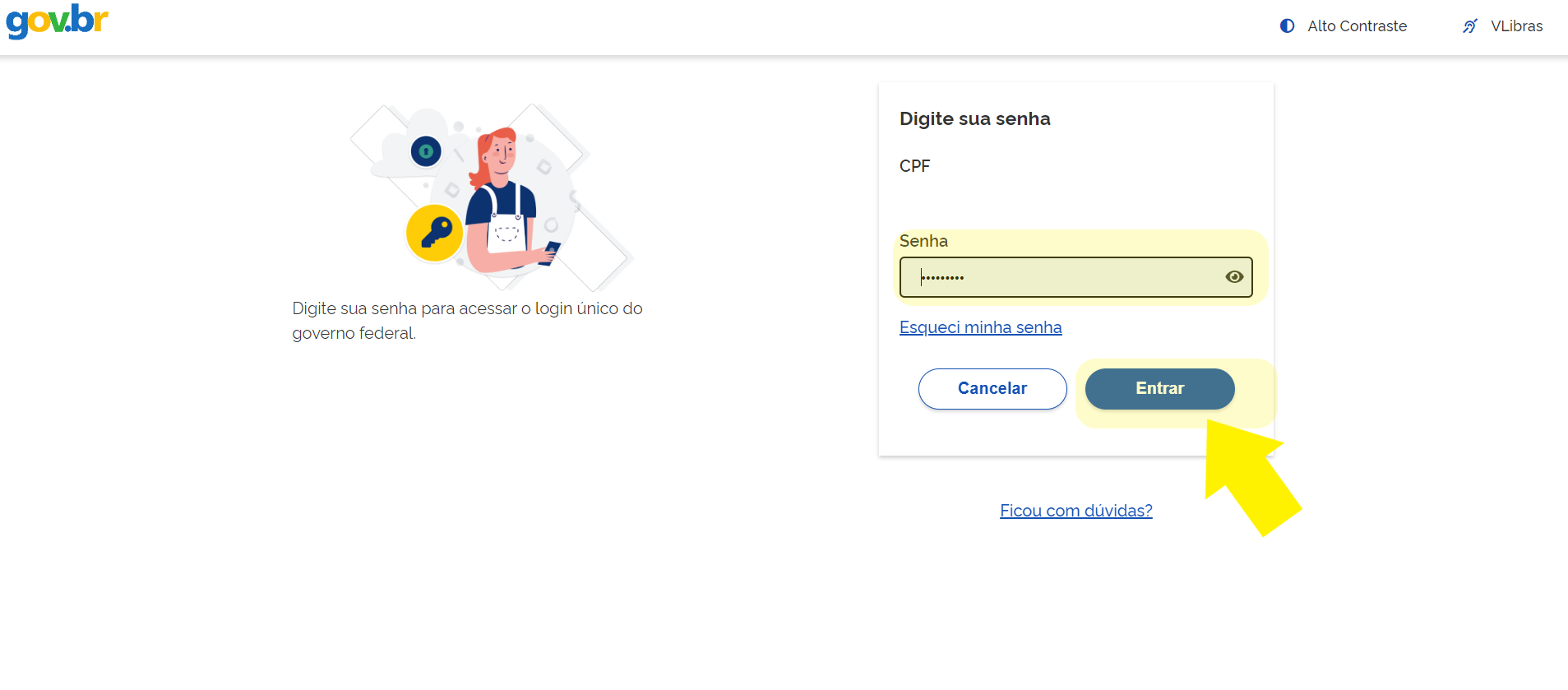Click the CPF label
The image size is (1568, 690).
pyautogui.click(x=914, y=166)
